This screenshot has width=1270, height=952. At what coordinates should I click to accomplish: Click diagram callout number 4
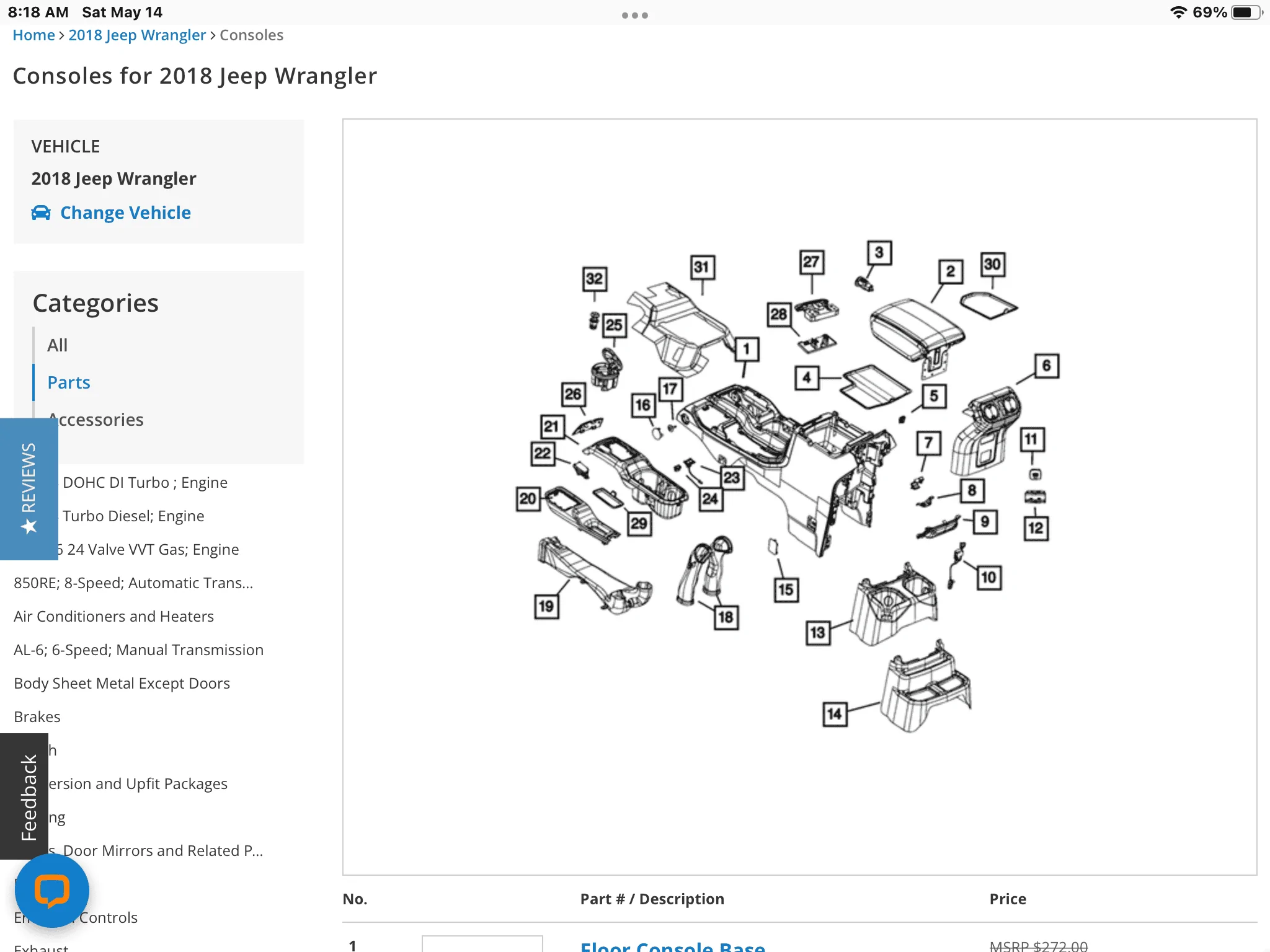pos(807,377)
